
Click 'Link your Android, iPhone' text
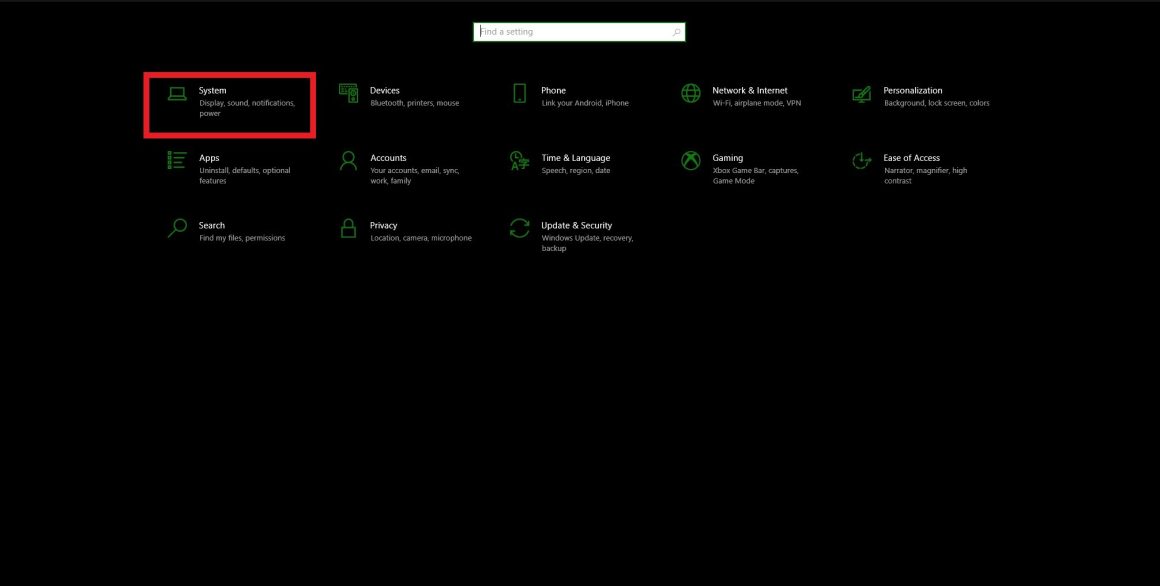[x=585, y=103]
